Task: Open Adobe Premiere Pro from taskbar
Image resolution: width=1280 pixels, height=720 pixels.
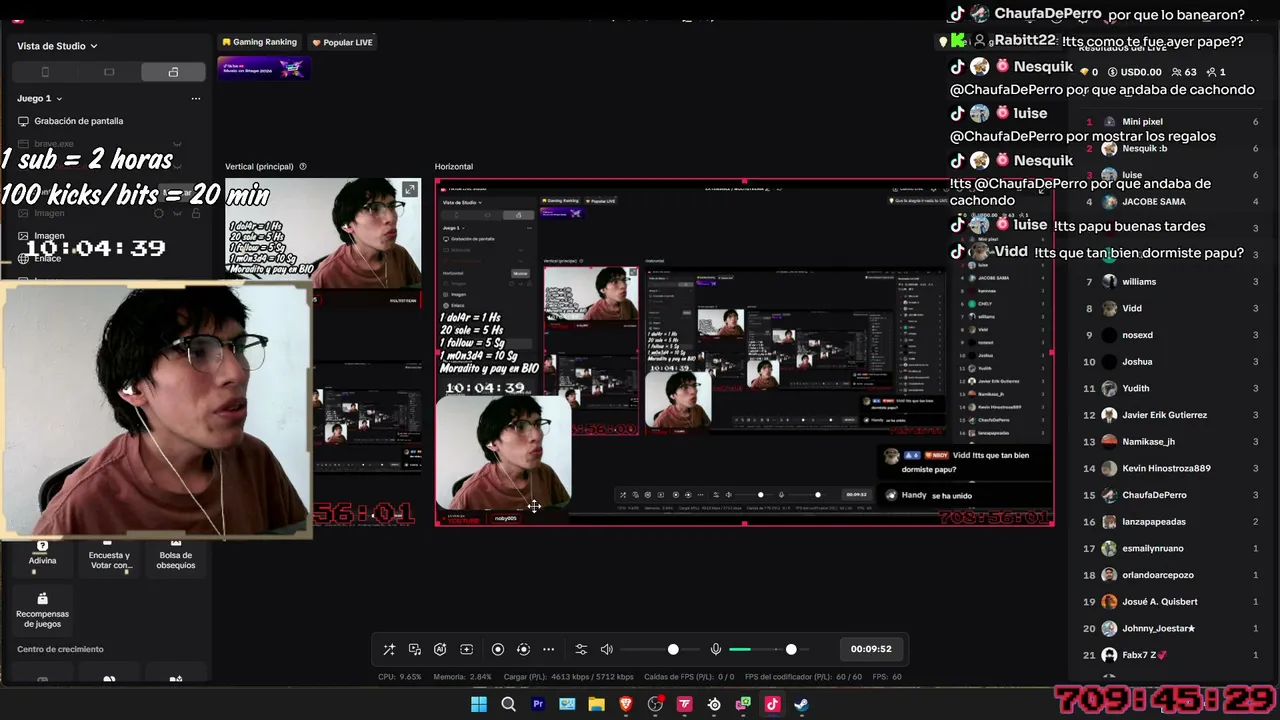Action: (x=538, y=704)
